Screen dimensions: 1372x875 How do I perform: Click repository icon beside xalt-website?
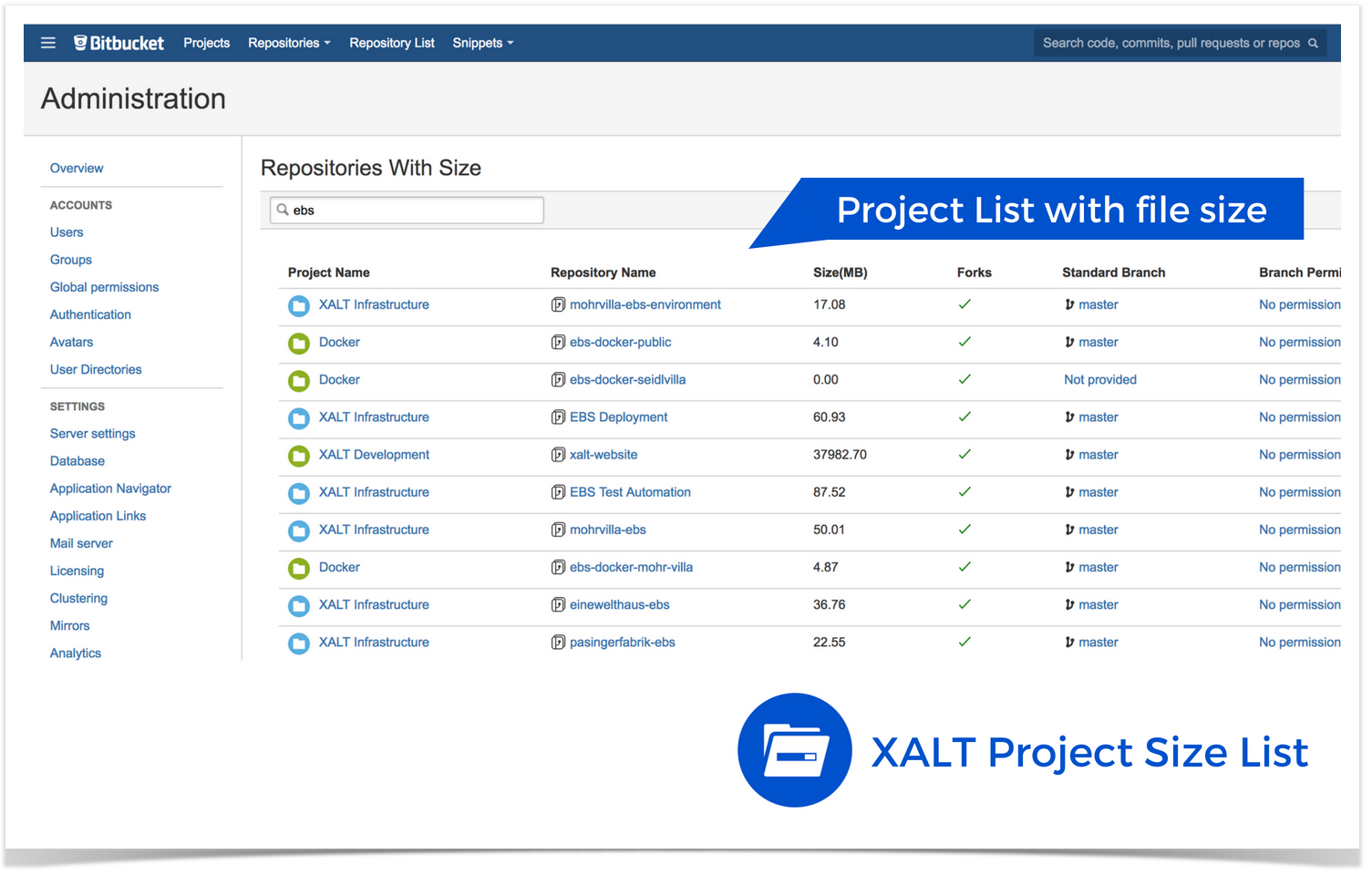pyautogui.click(x=558, y=454)
